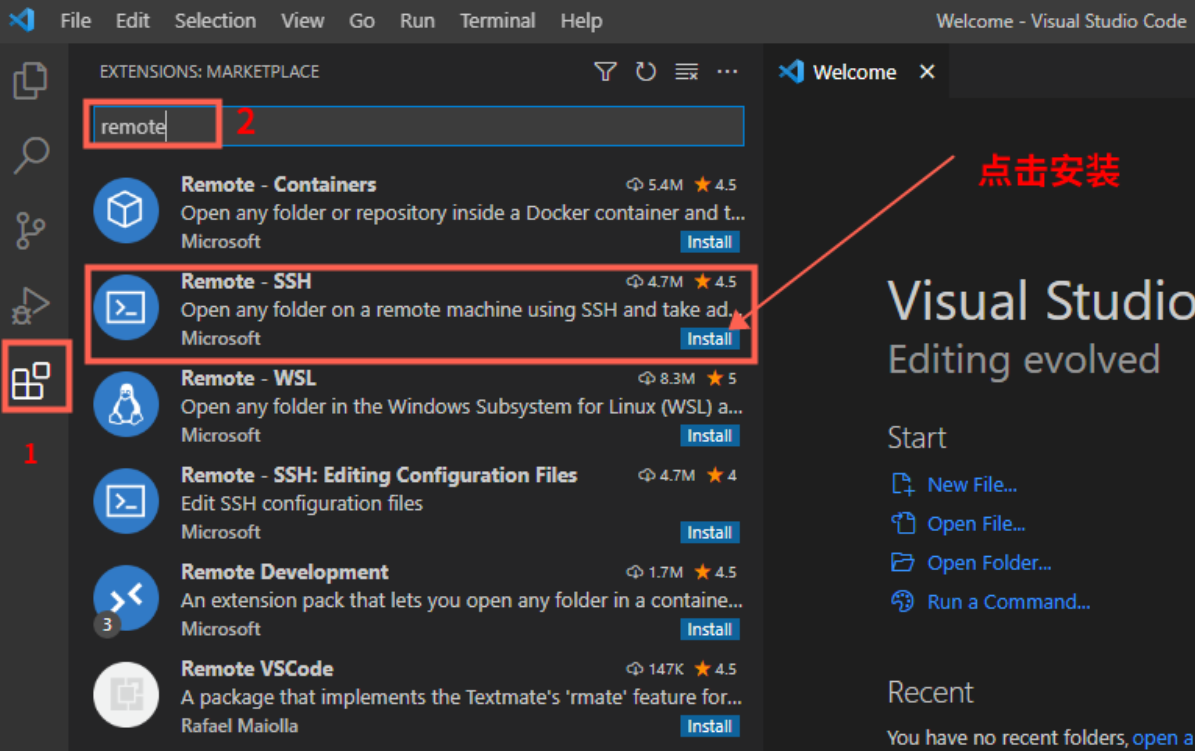Click the Open Folder... link
Screen dimensions: 1195x751
pos(988,562)
